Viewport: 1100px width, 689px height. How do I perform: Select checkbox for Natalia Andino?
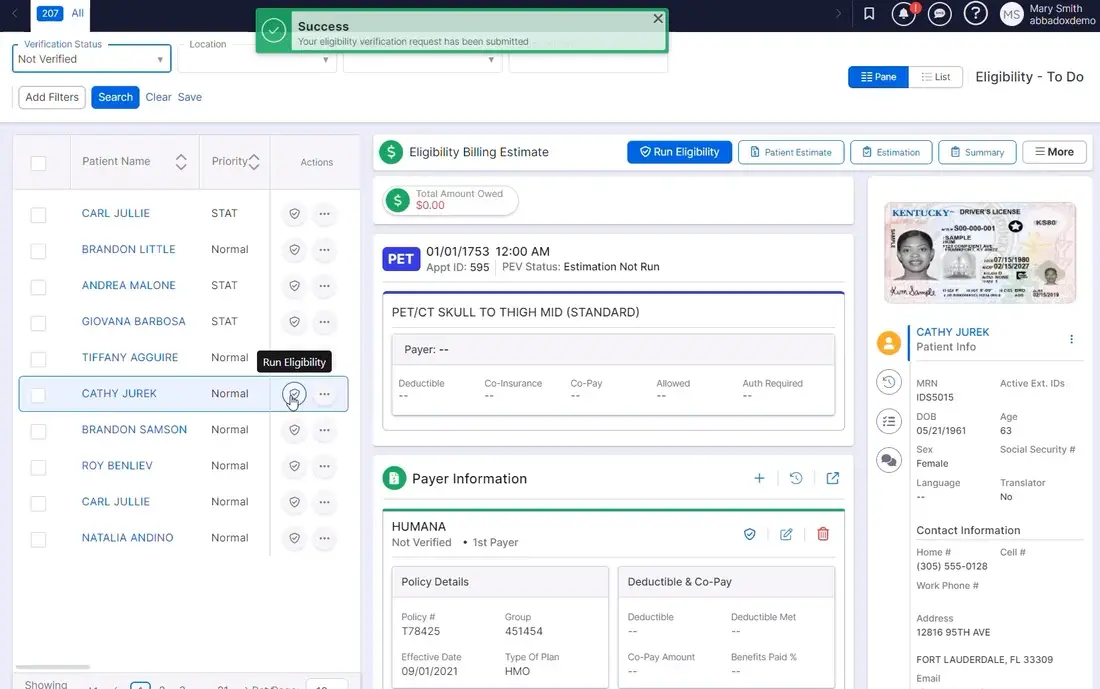39,540
